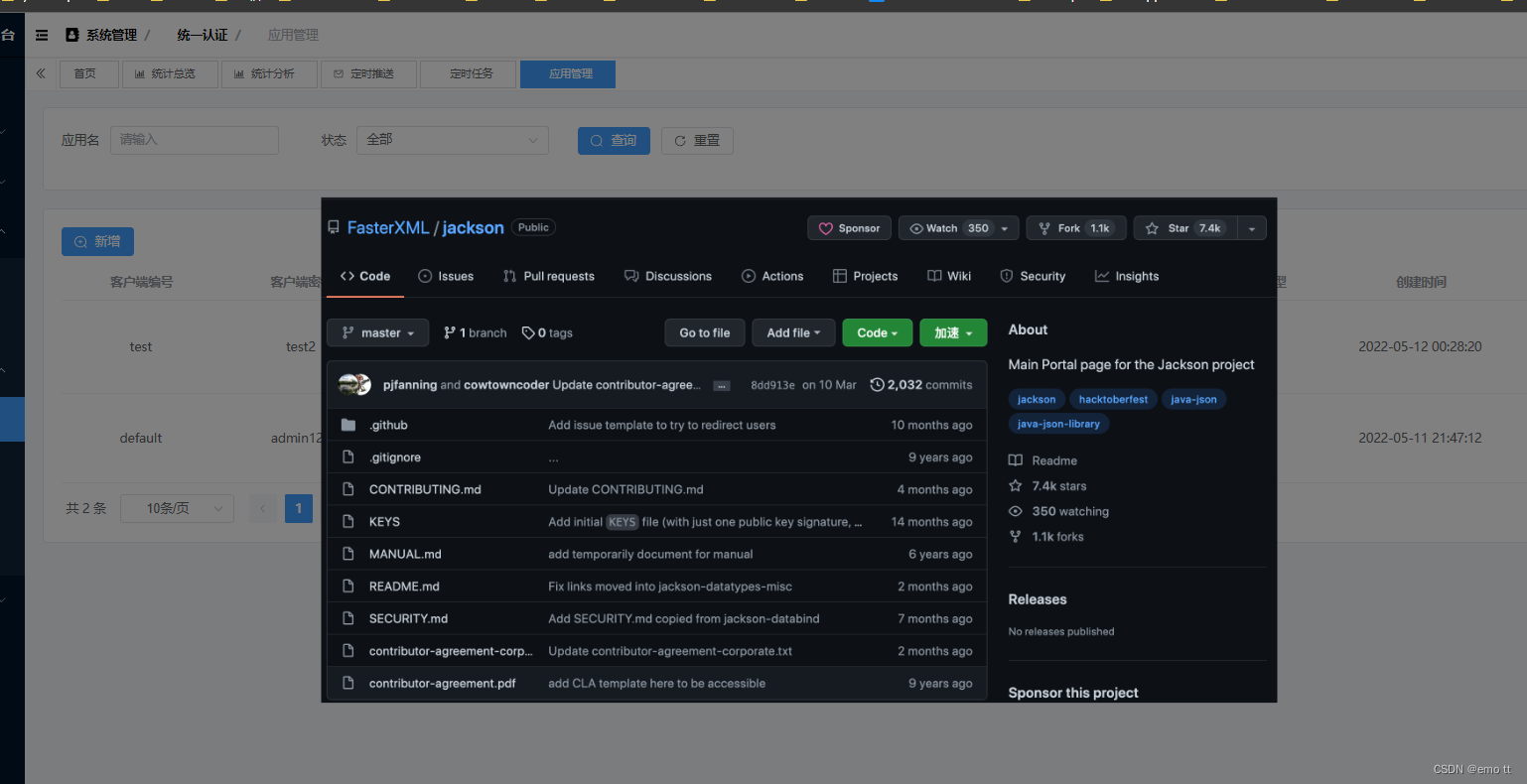Open the 定时推送 tab
Viewport: 1527px width, 784px height.
point(368,73)
